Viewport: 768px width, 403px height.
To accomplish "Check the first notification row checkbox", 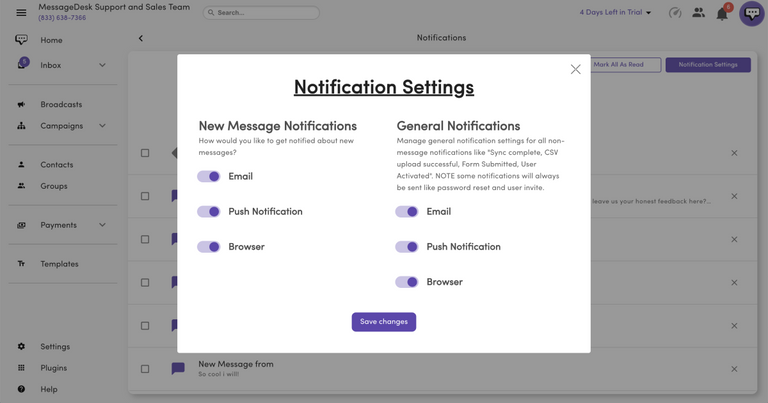I will pyautogui.click(x=145, y=153).
